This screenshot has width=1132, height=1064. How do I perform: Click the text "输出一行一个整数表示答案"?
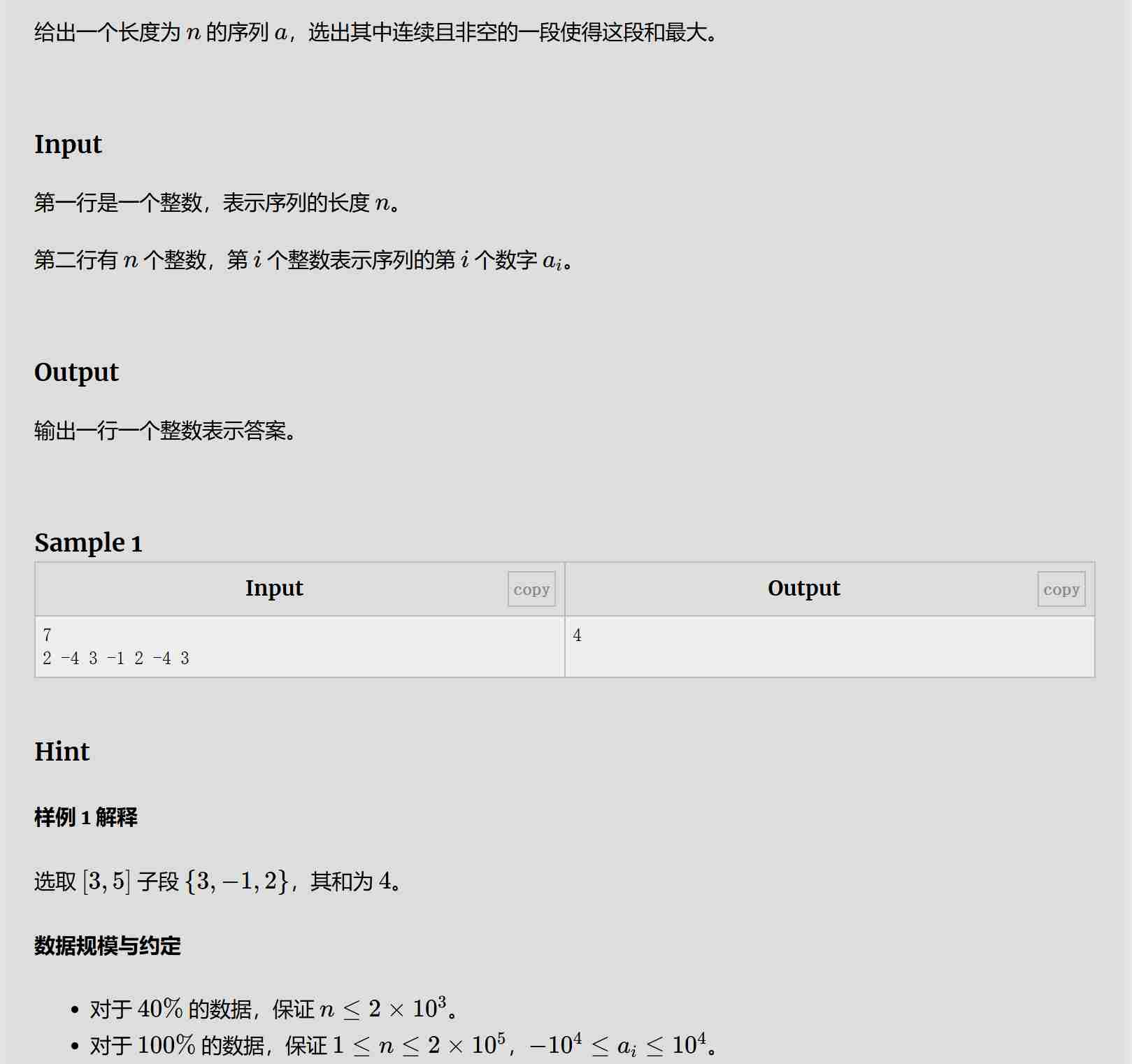pos(165,430)
